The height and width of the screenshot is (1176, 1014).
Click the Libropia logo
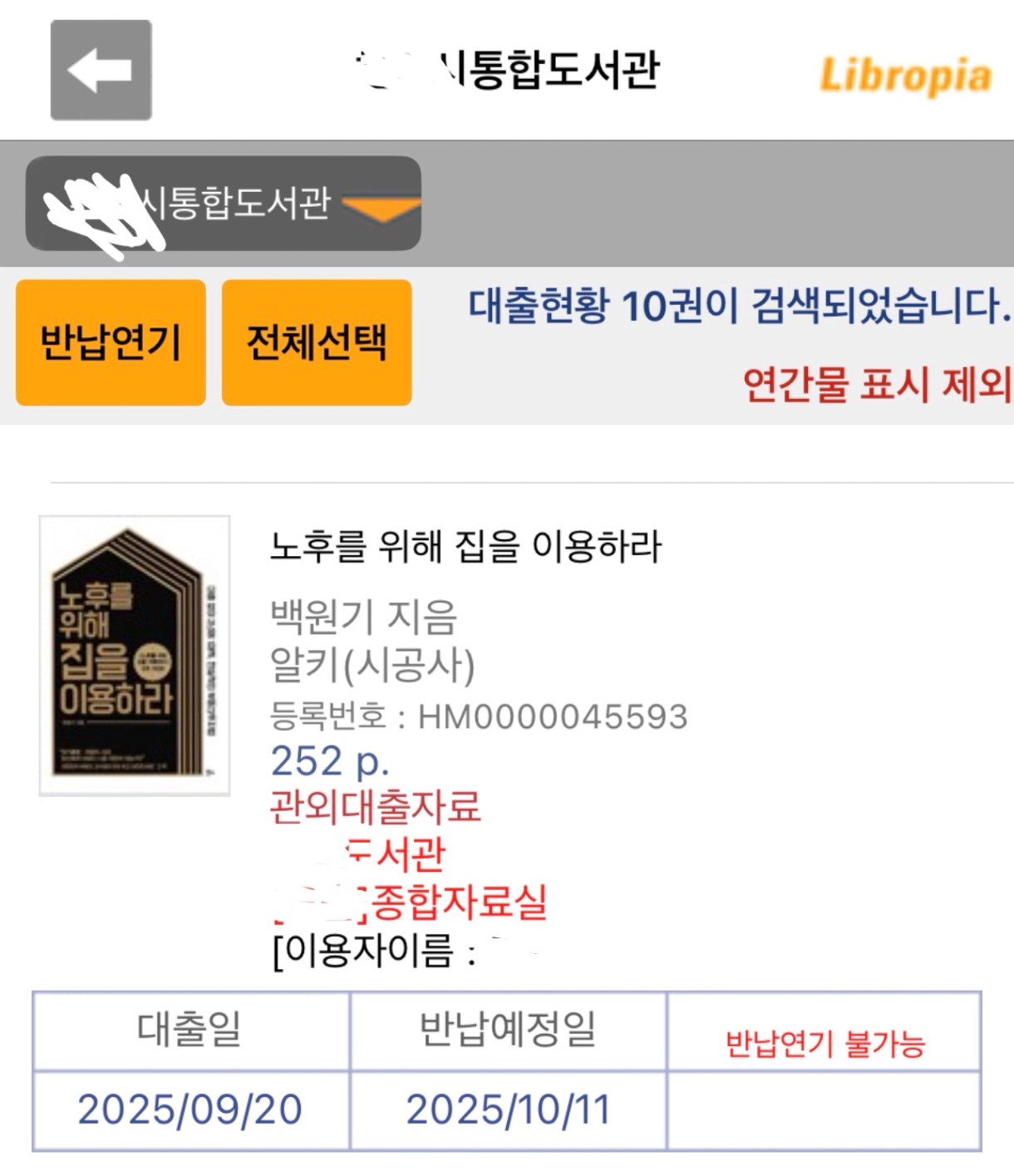pos(905,76)
